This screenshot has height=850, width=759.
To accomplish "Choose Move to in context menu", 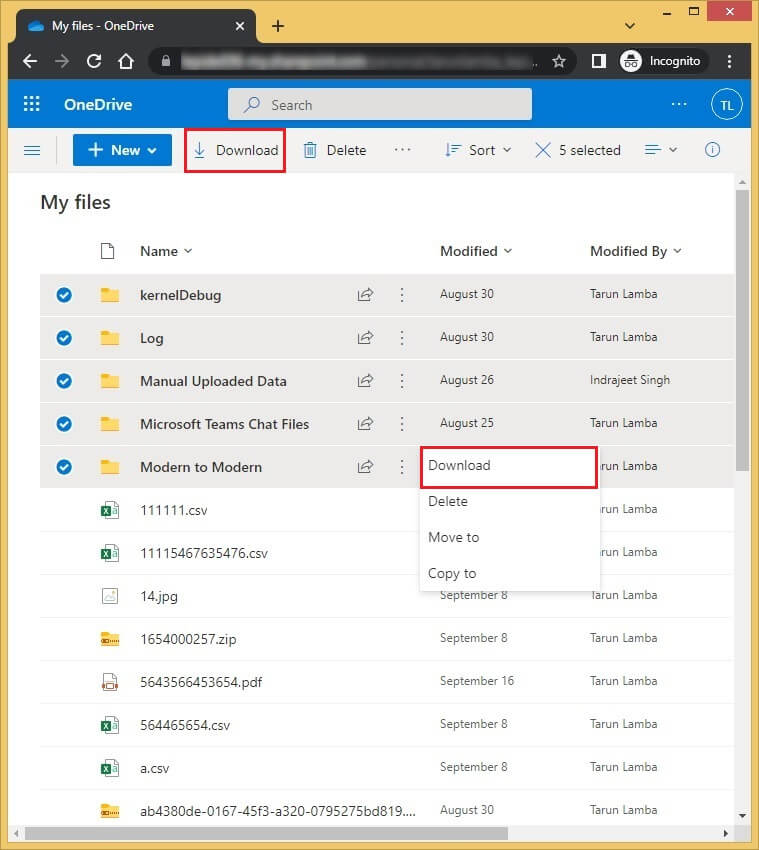I will pos(509,537).
